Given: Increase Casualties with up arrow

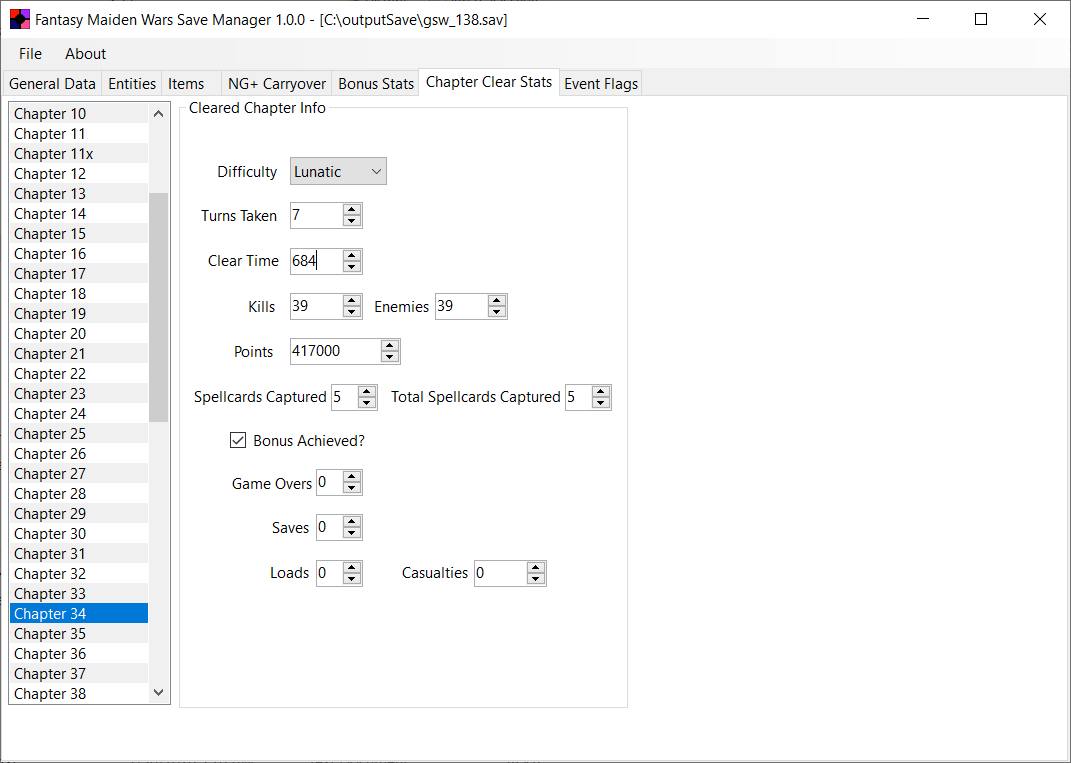Looking at the screenshot, I should click(536, 568).
